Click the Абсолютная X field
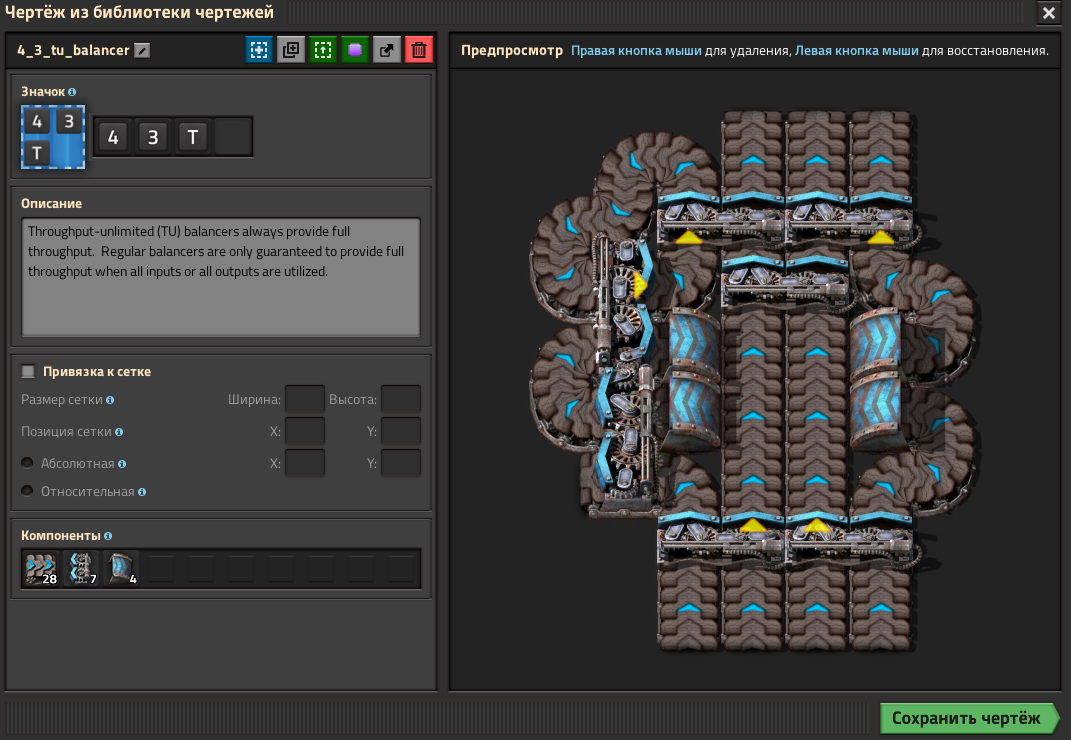 (x=305, y=463)
